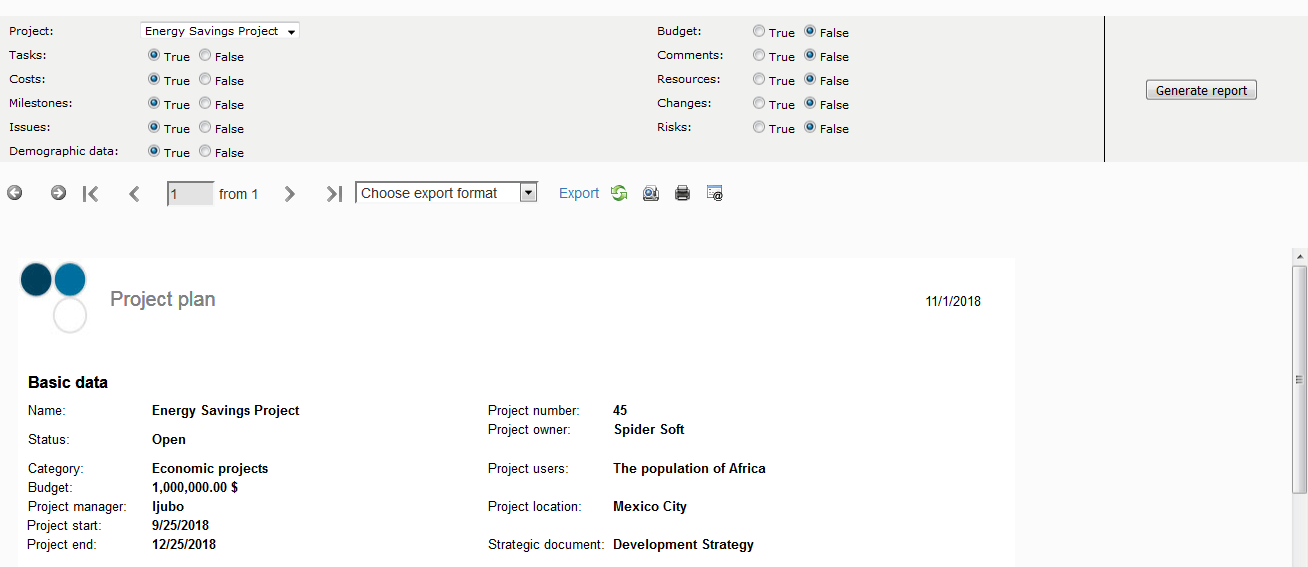
Task: Click the report logo circles
Action: point(54,297)
